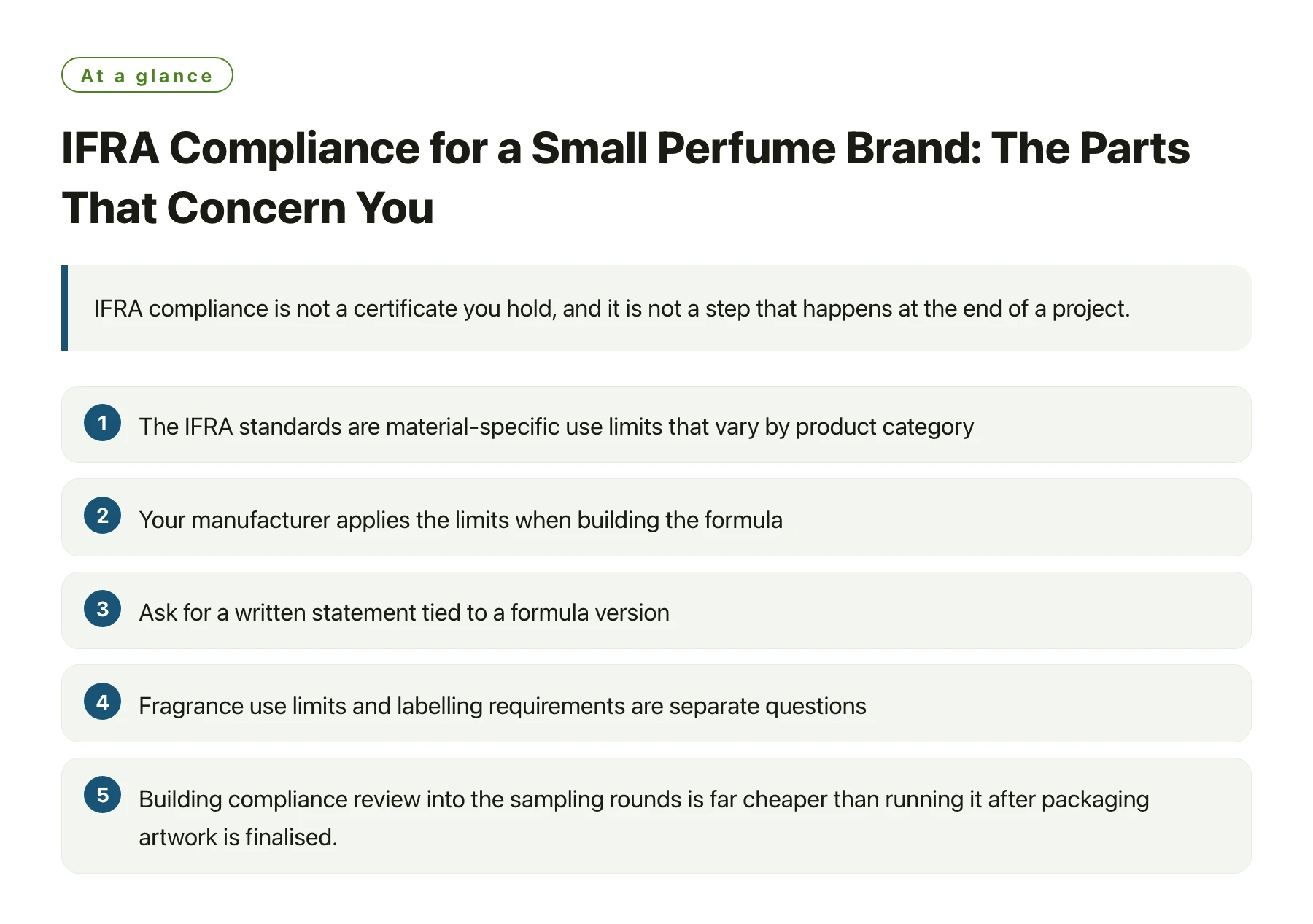The height and width of the screenshot is (924, 1313).
Task: Open the material-specific use limits item
Action: point(656,424)
